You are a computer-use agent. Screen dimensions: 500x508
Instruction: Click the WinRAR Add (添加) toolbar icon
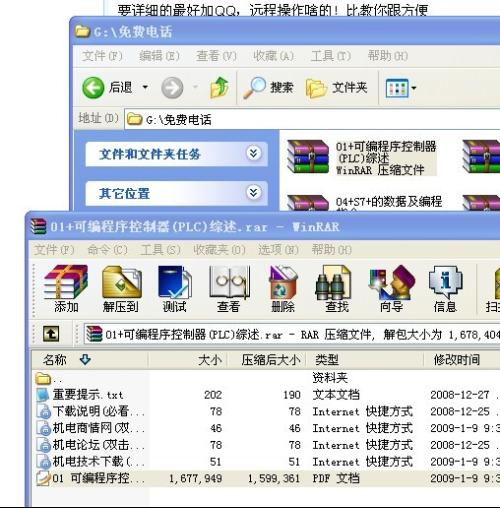[x=66, y=288]
